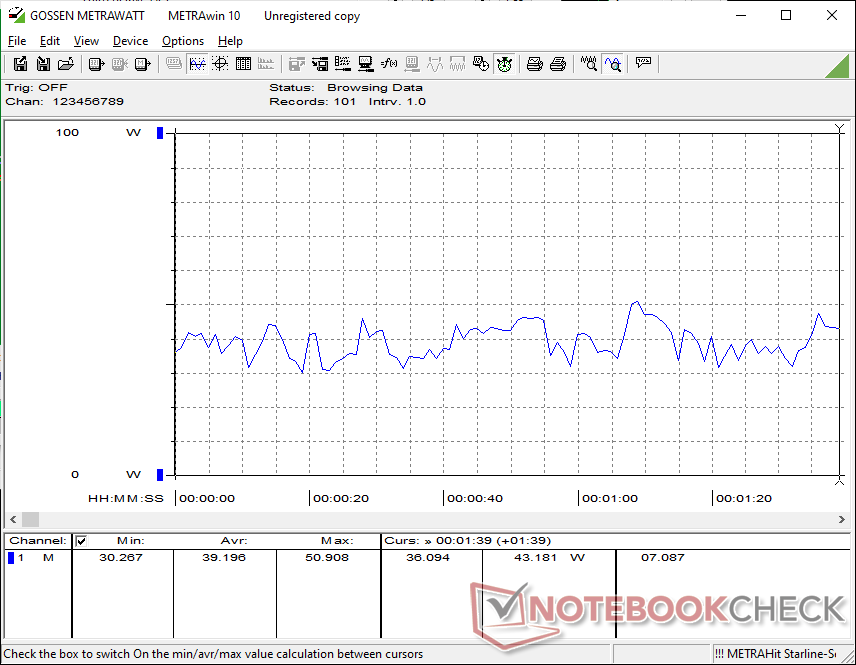Toggle the Y-t line graph view button

tap(197, 64)
